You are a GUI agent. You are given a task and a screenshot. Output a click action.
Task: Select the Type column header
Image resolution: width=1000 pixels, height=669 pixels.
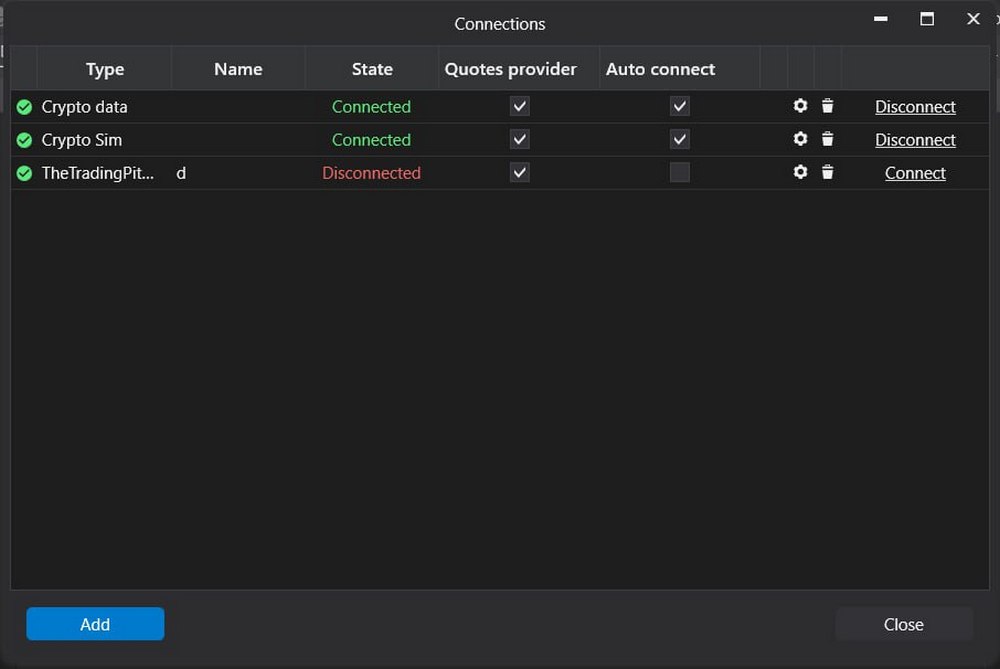(x=104, y=68)
